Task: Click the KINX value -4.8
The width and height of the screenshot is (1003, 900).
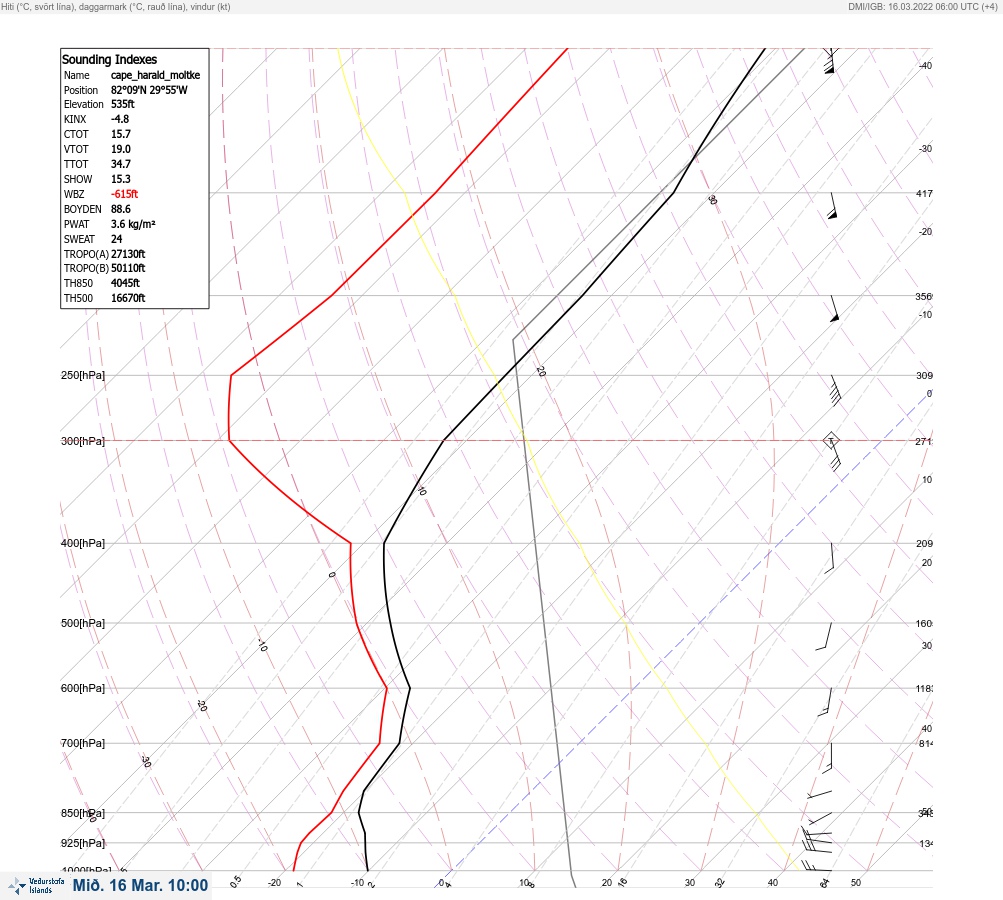Action: pos(120,119)
